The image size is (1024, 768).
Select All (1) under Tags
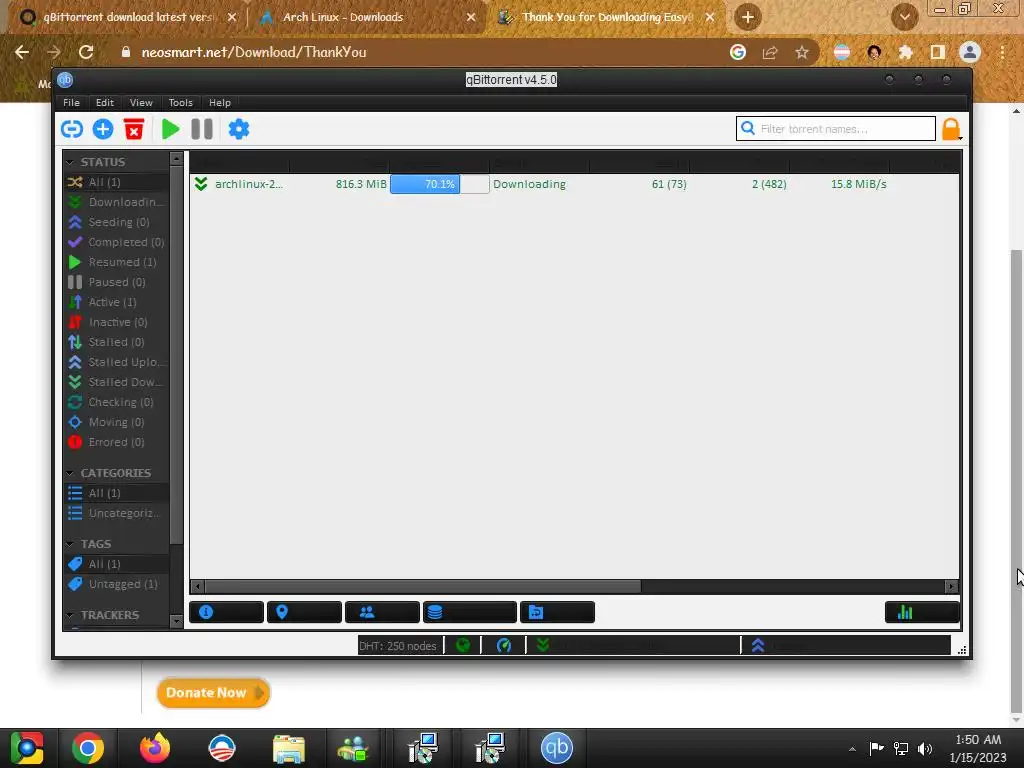coord(116,564)
